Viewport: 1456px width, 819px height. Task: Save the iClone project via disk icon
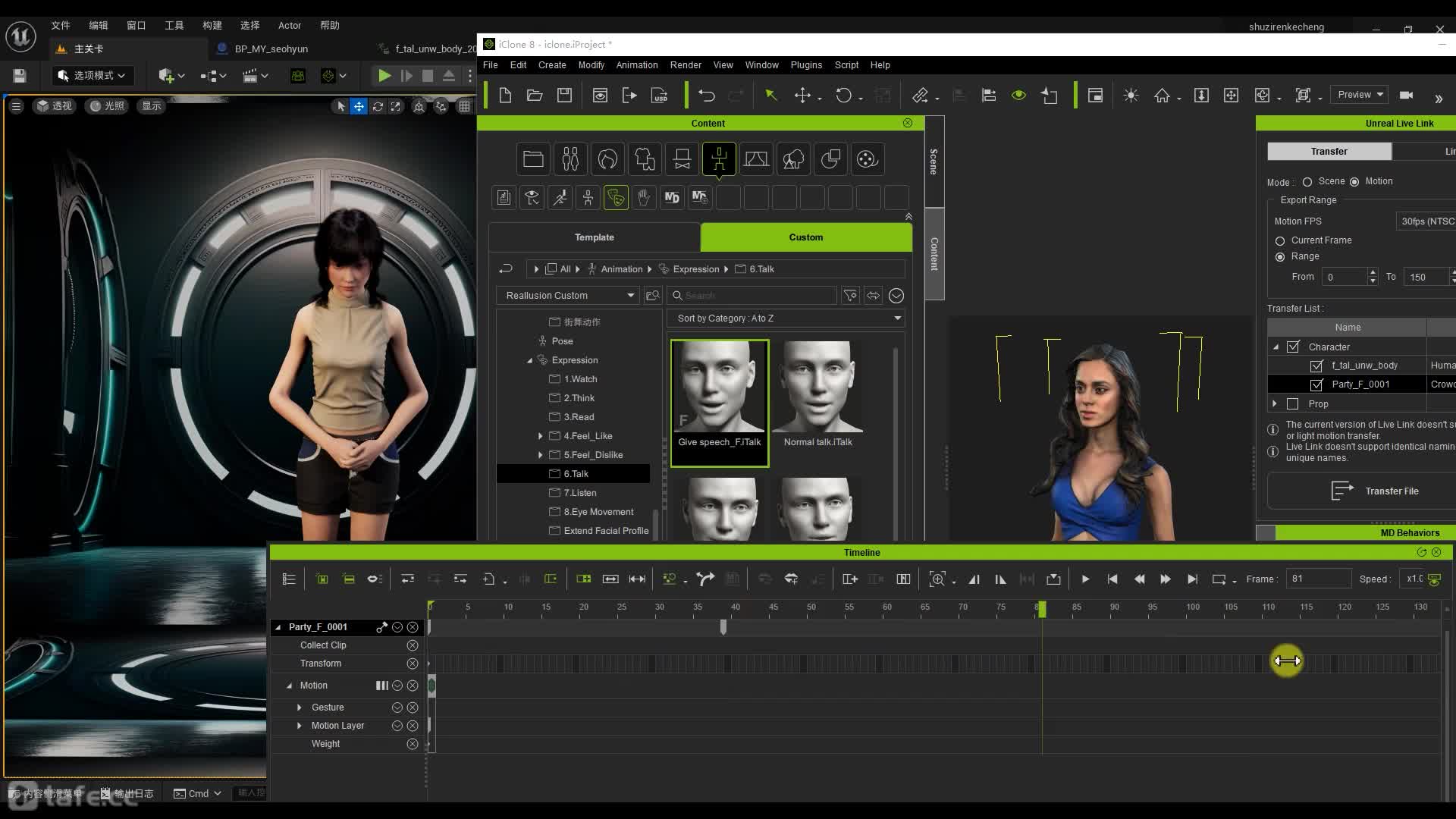pyautogui.click(x=564, y=96)
